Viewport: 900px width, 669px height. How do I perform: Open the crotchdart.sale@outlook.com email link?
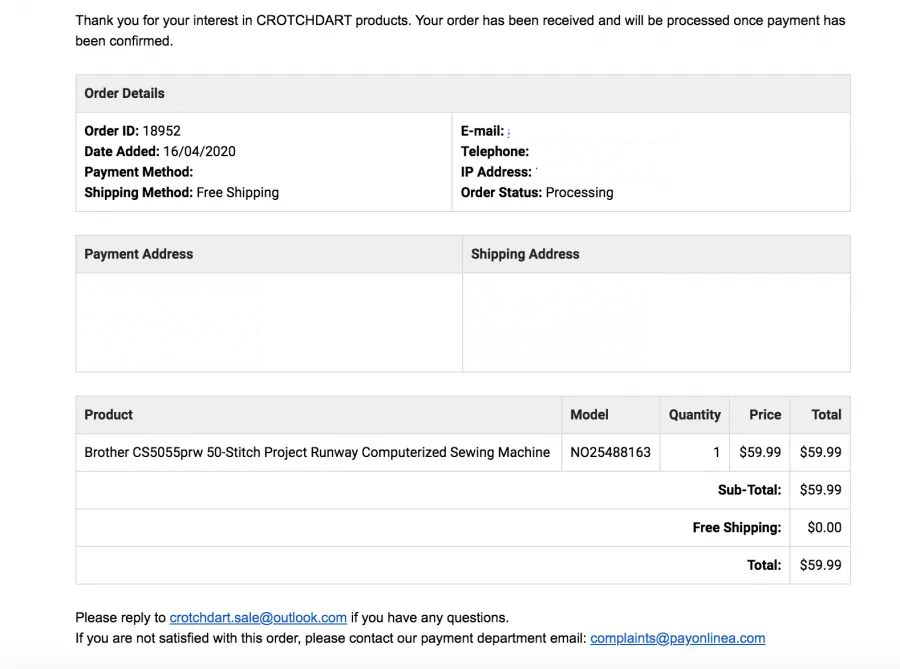coord(258,618)
